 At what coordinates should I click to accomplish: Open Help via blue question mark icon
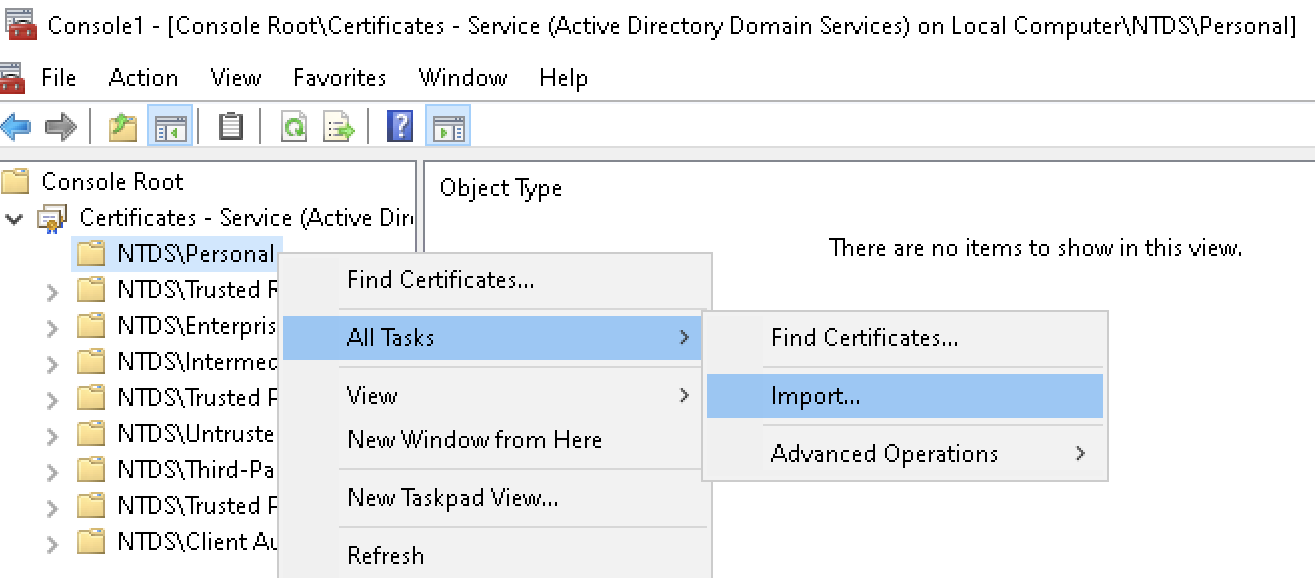pyautogui.click(x=400, y=127)
